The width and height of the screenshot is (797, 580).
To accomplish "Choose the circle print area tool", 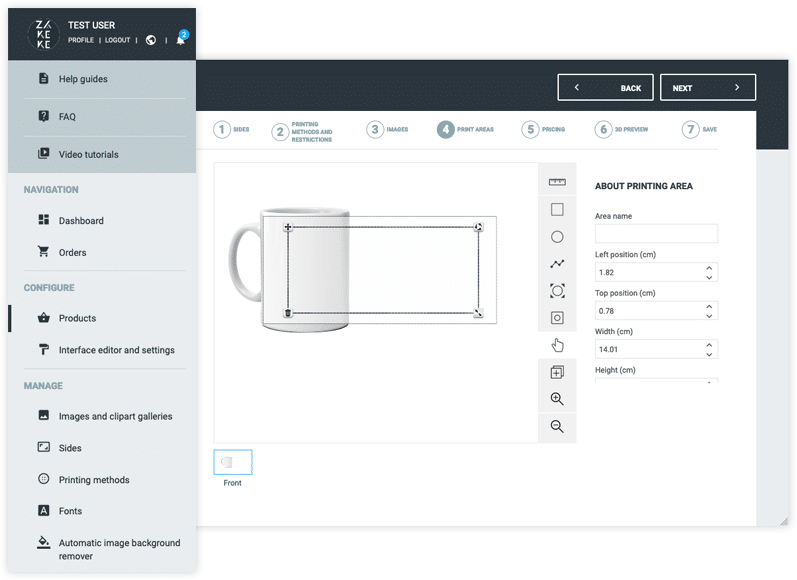I will (x=557, y=237).
